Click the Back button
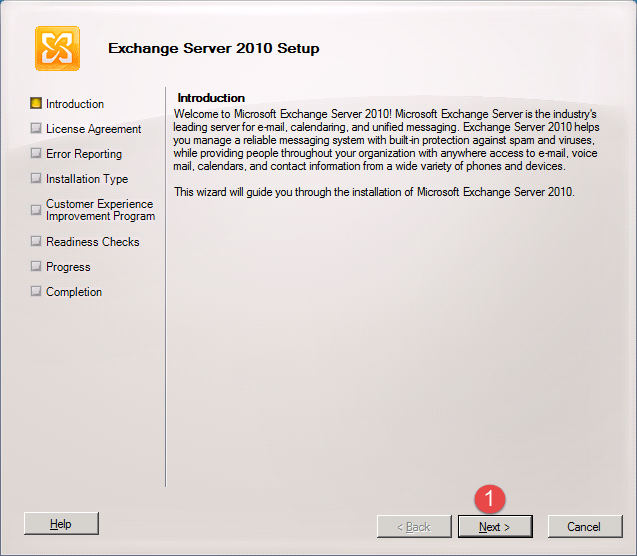 (414, 527)
